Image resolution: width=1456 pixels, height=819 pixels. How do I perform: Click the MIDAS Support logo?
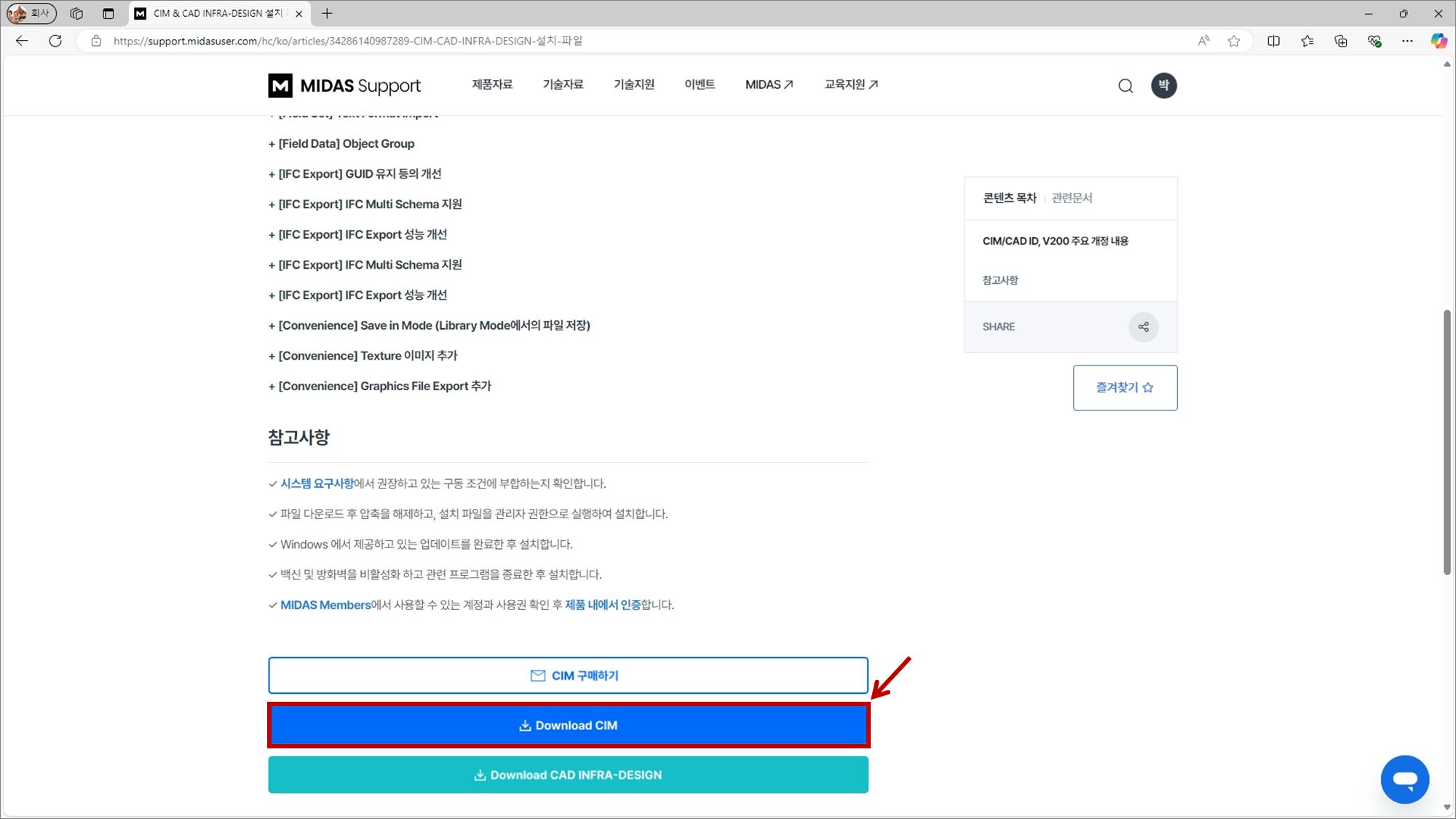(x=344, y=85)
